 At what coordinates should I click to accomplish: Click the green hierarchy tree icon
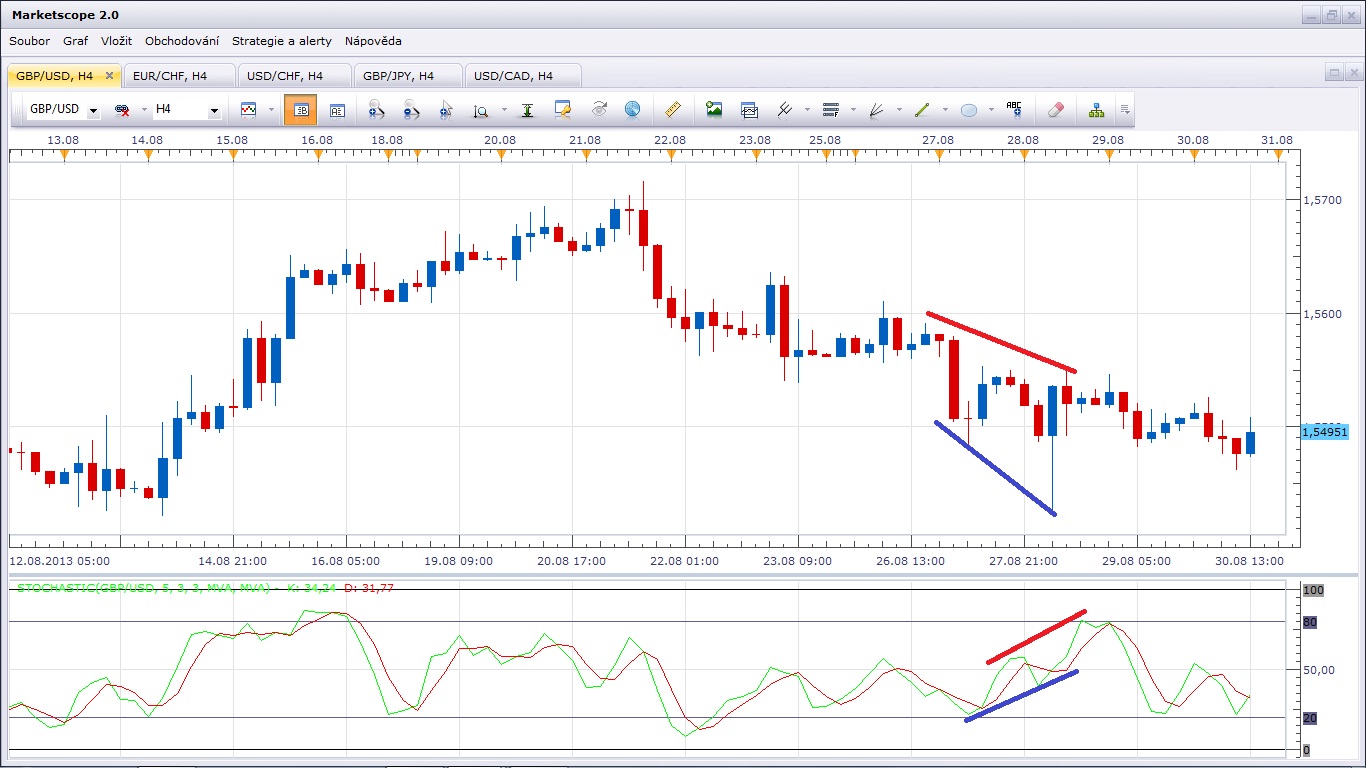pyautogui.click(x=1097, y=110)
